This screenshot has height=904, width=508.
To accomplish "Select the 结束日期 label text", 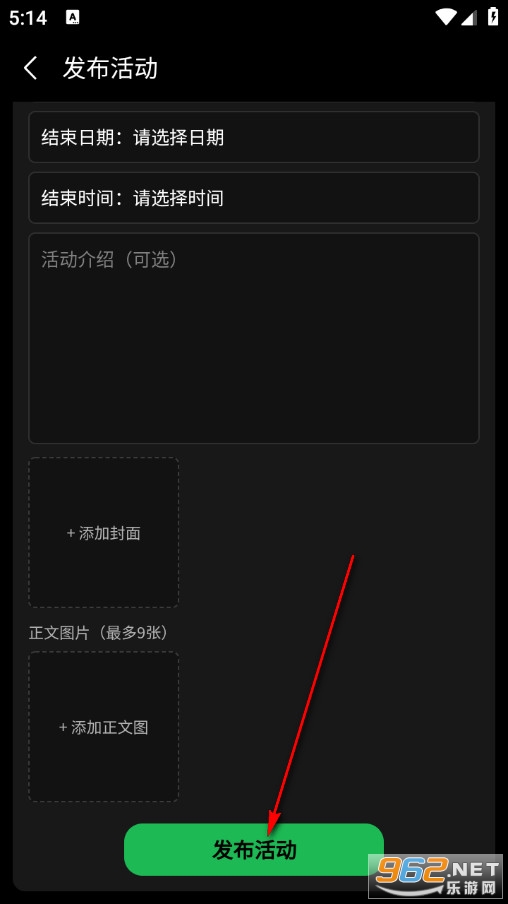I will click(x=78, y=137).
